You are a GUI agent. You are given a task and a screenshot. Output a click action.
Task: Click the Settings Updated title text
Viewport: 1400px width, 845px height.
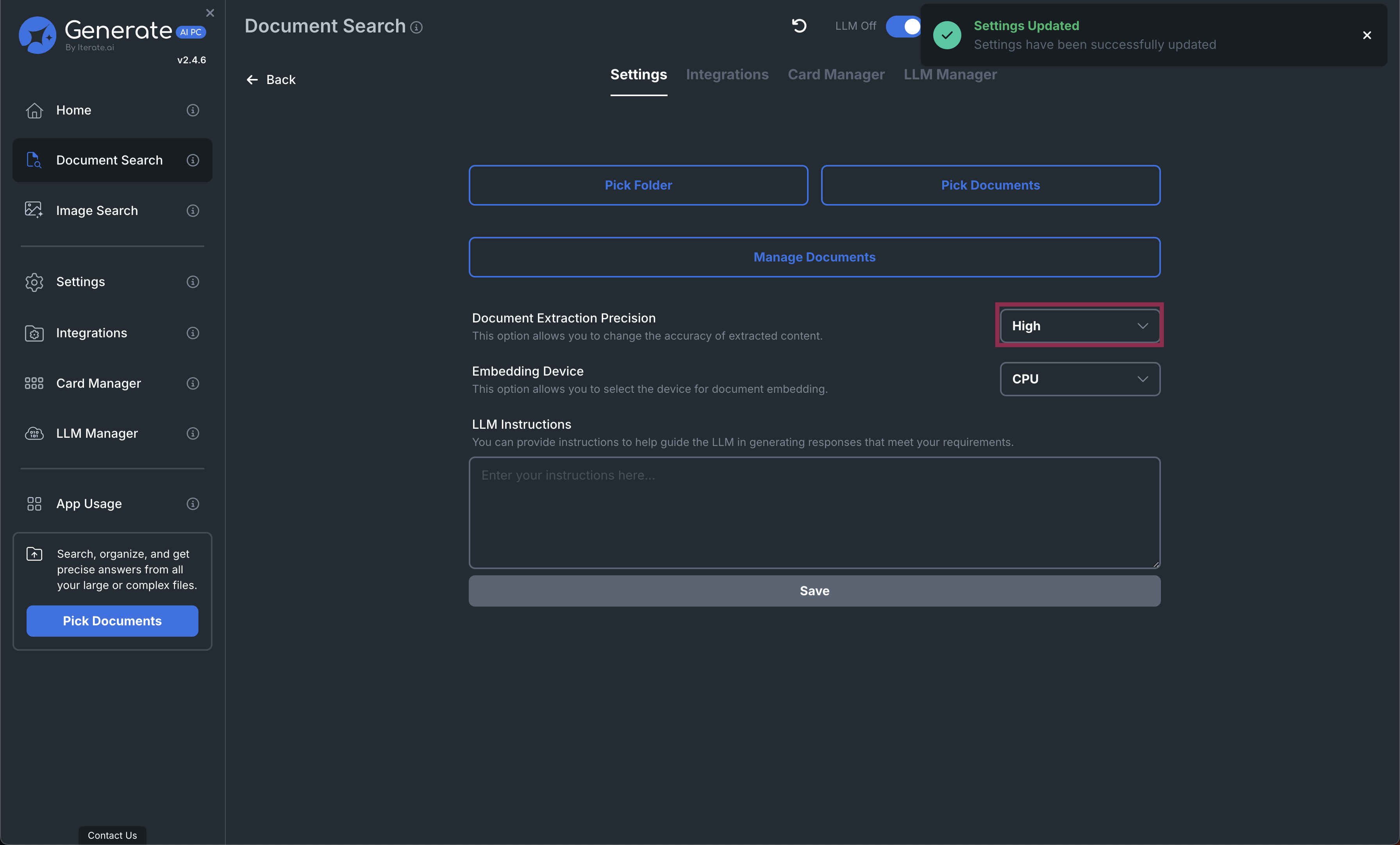(1026, 25)
